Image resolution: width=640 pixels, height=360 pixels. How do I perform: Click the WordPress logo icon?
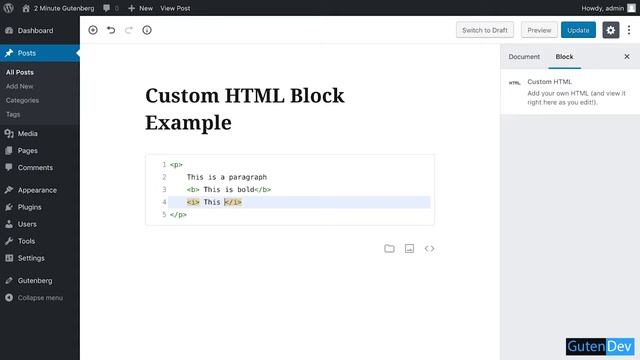pyautogui.click(x=8, y=8)
